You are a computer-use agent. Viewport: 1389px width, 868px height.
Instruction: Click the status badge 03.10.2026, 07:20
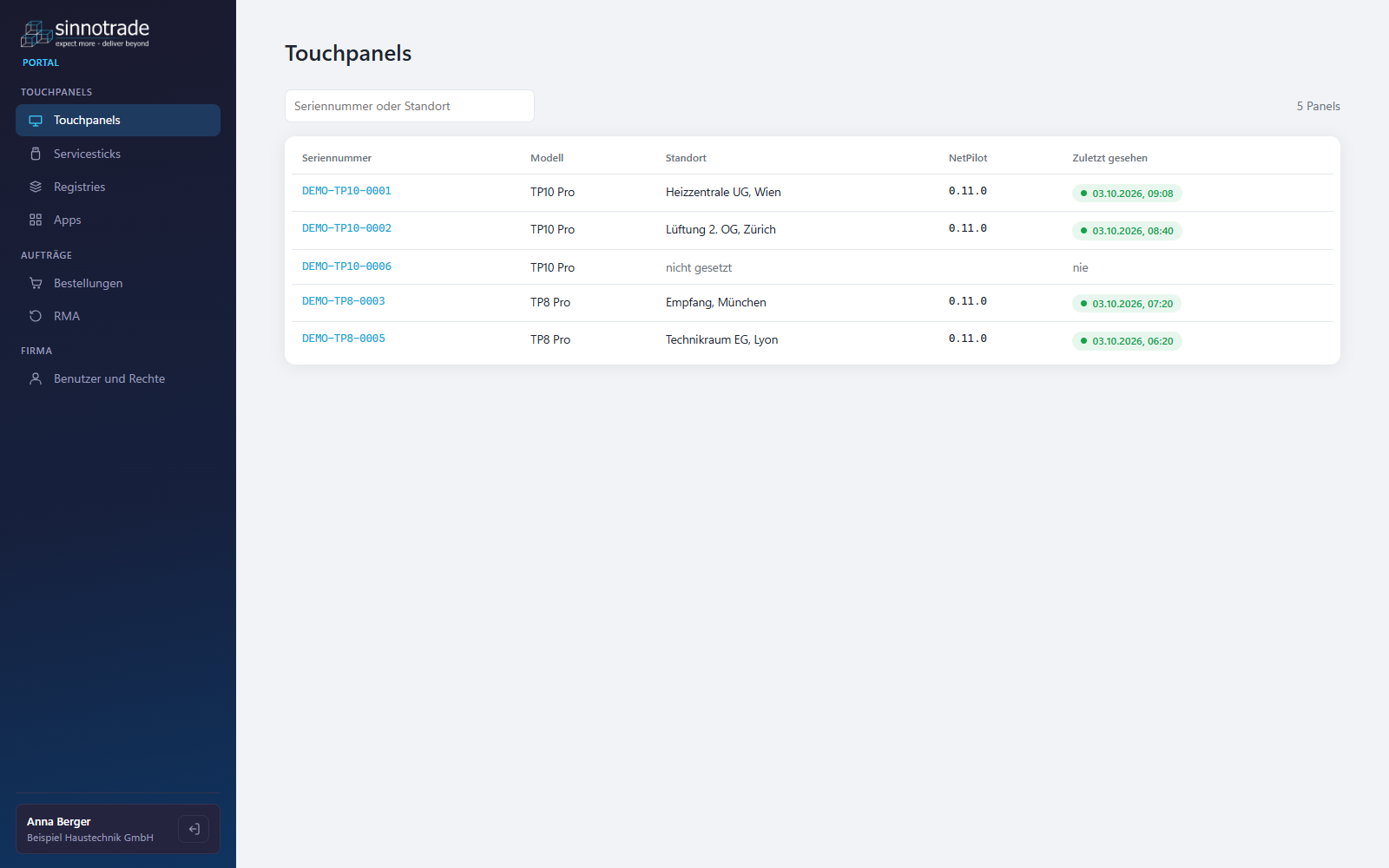coord(1127,304)
